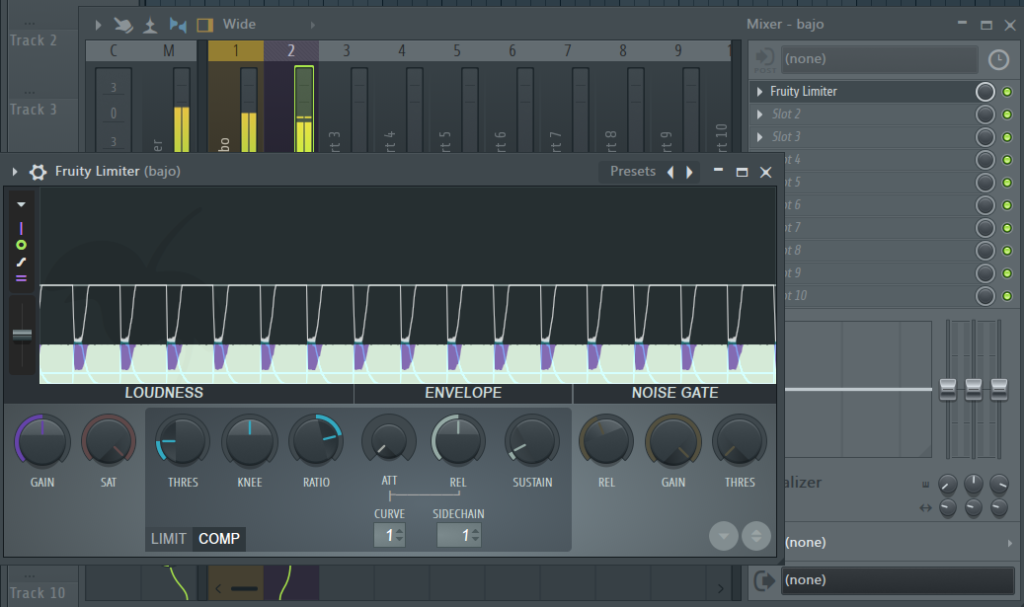Click noise gate THRES knob
The height and width of the screenshot is (607, 1024).
739,442
